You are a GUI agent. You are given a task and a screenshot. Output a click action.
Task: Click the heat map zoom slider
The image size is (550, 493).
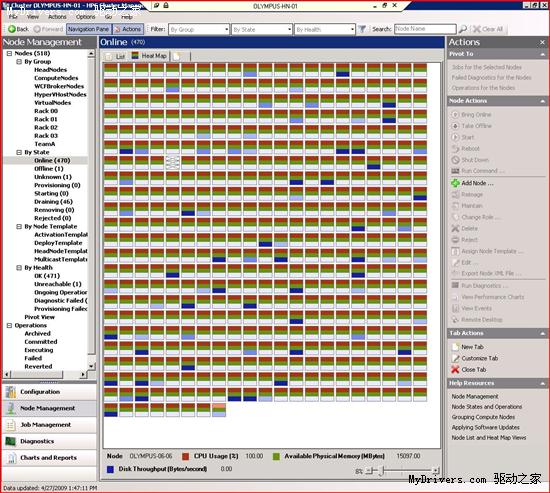(401, 471)
